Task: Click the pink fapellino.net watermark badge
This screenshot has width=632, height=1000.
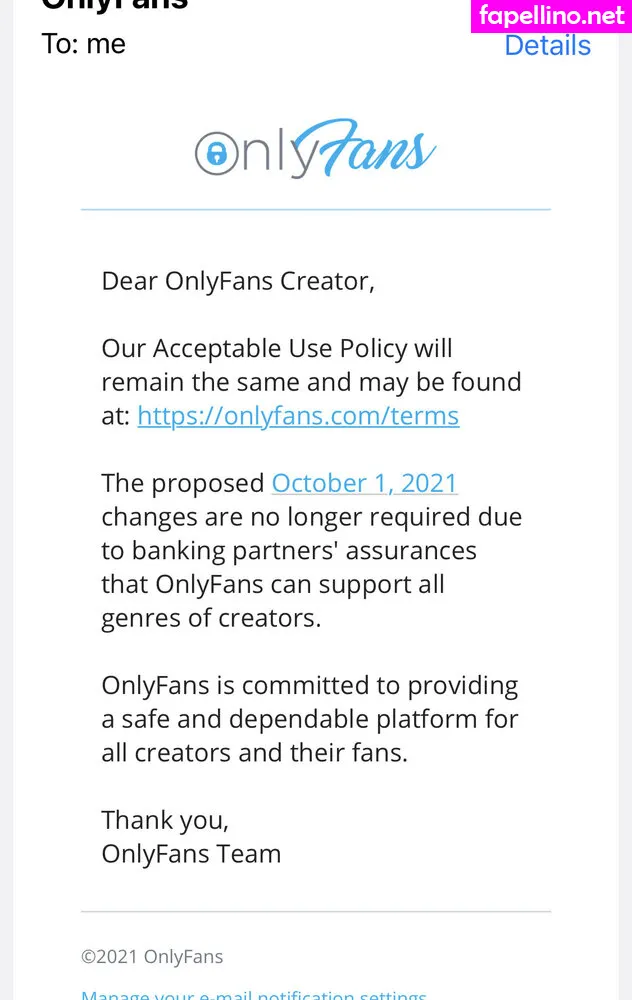Action: tap(551, 16)
